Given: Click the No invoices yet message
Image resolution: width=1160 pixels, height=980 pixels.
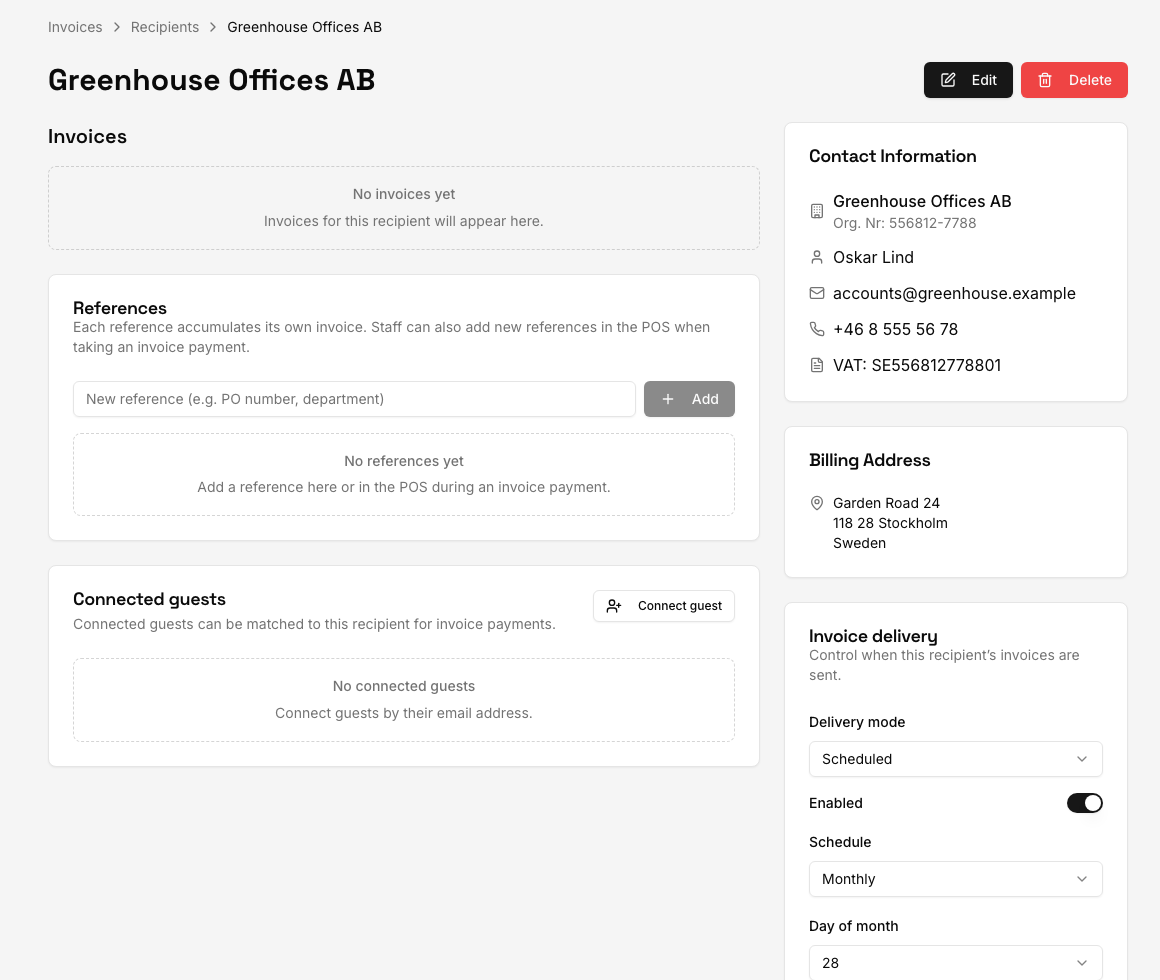Looking at the screenshot, I should click(x=404, y=195).
